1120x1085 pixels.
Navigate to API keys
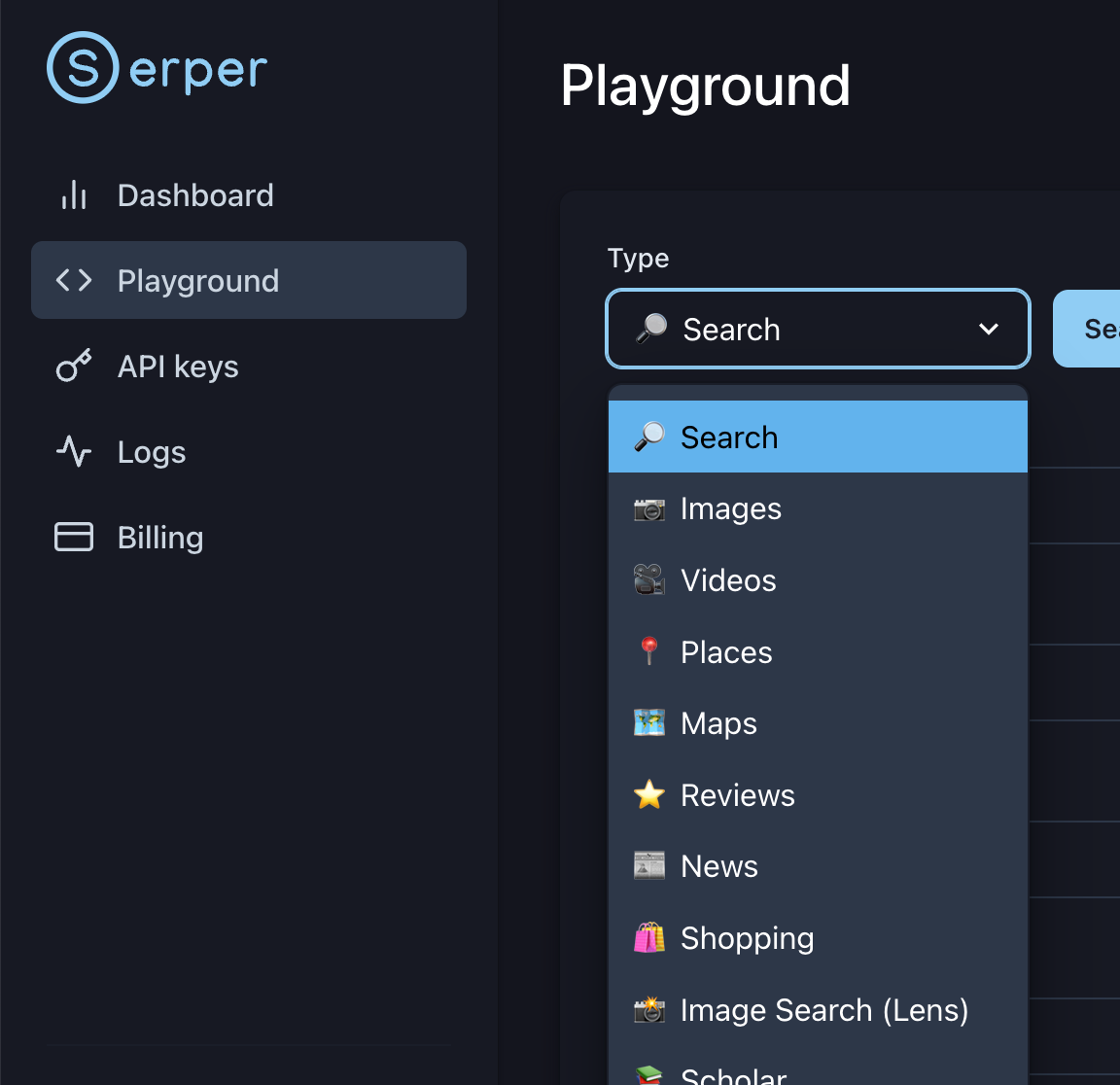click(249, 366)
